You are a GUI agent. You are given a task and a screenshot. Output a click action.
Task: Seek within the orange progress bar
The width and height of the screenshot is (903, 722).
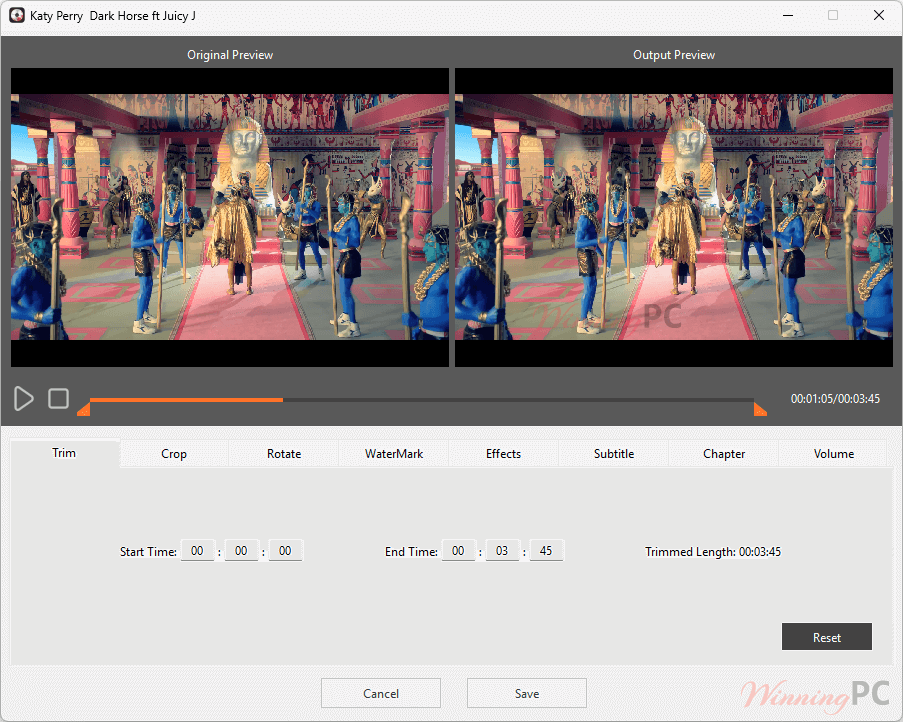point(186,400)
